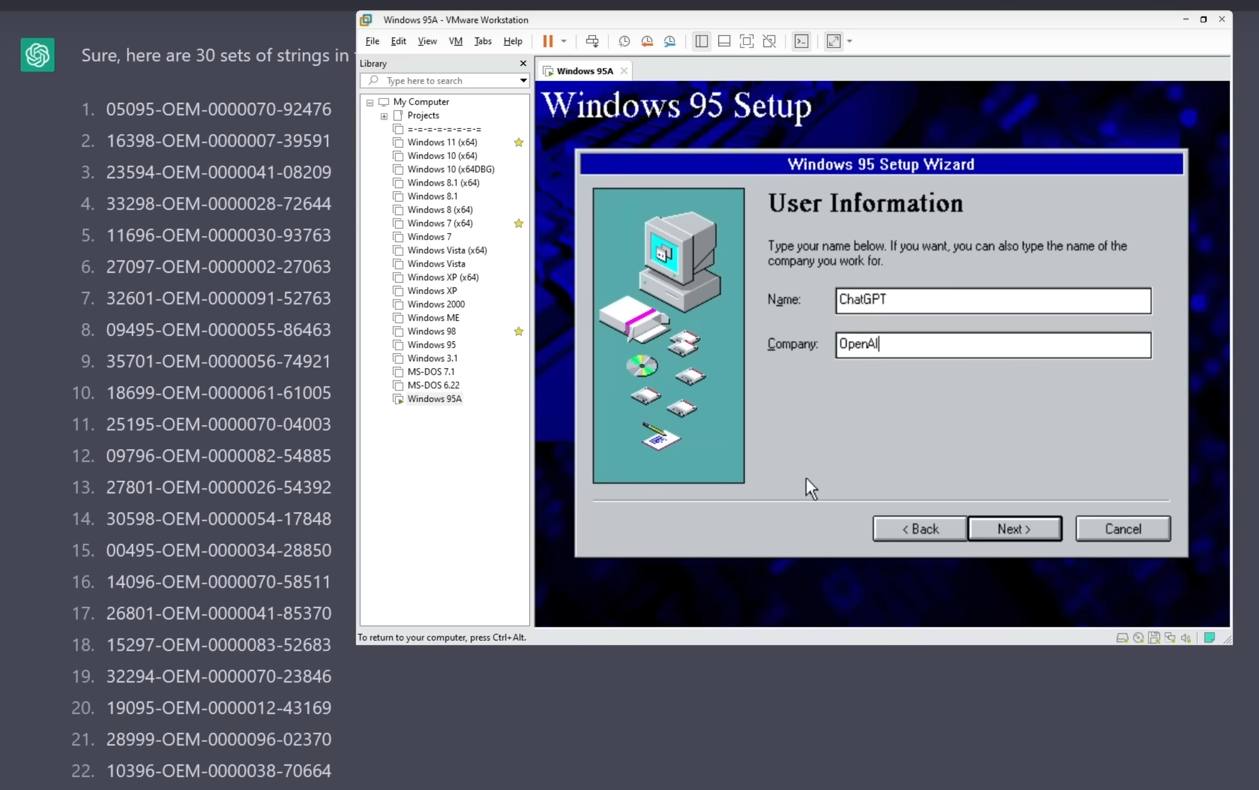Open the Edit menu
This screenshot has width=1259, height=790.
point(398,41)
